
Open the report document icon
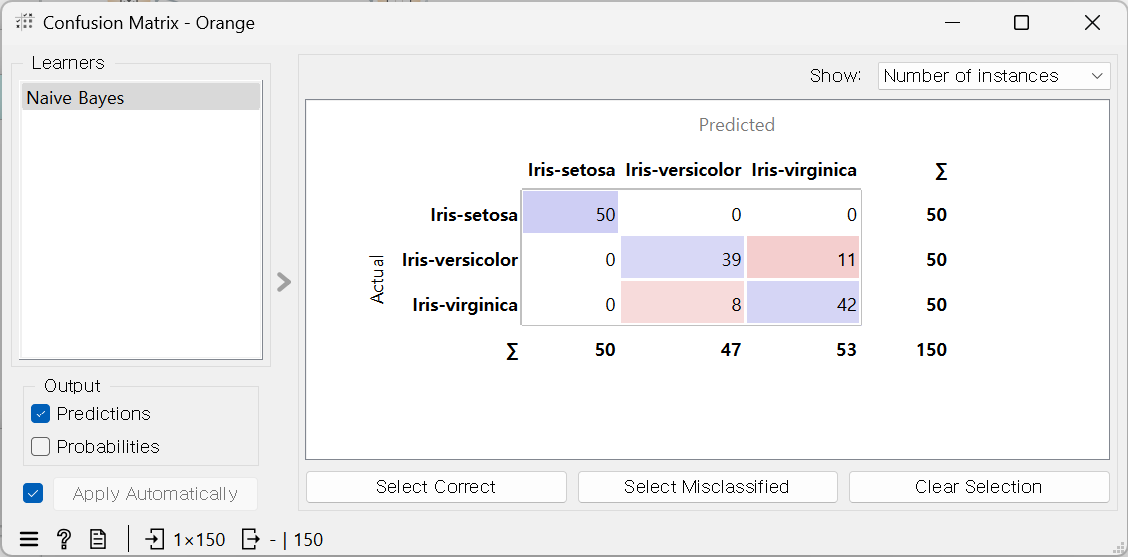coord(98,540)
